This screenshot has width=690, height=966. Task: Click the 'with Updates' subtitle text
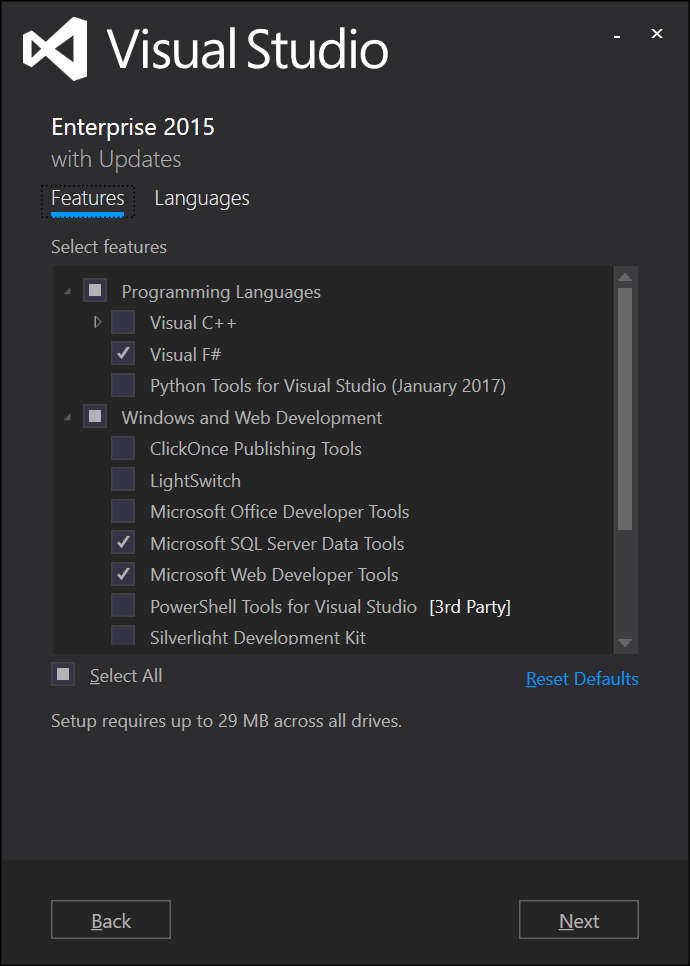click(x=116, y=160)
